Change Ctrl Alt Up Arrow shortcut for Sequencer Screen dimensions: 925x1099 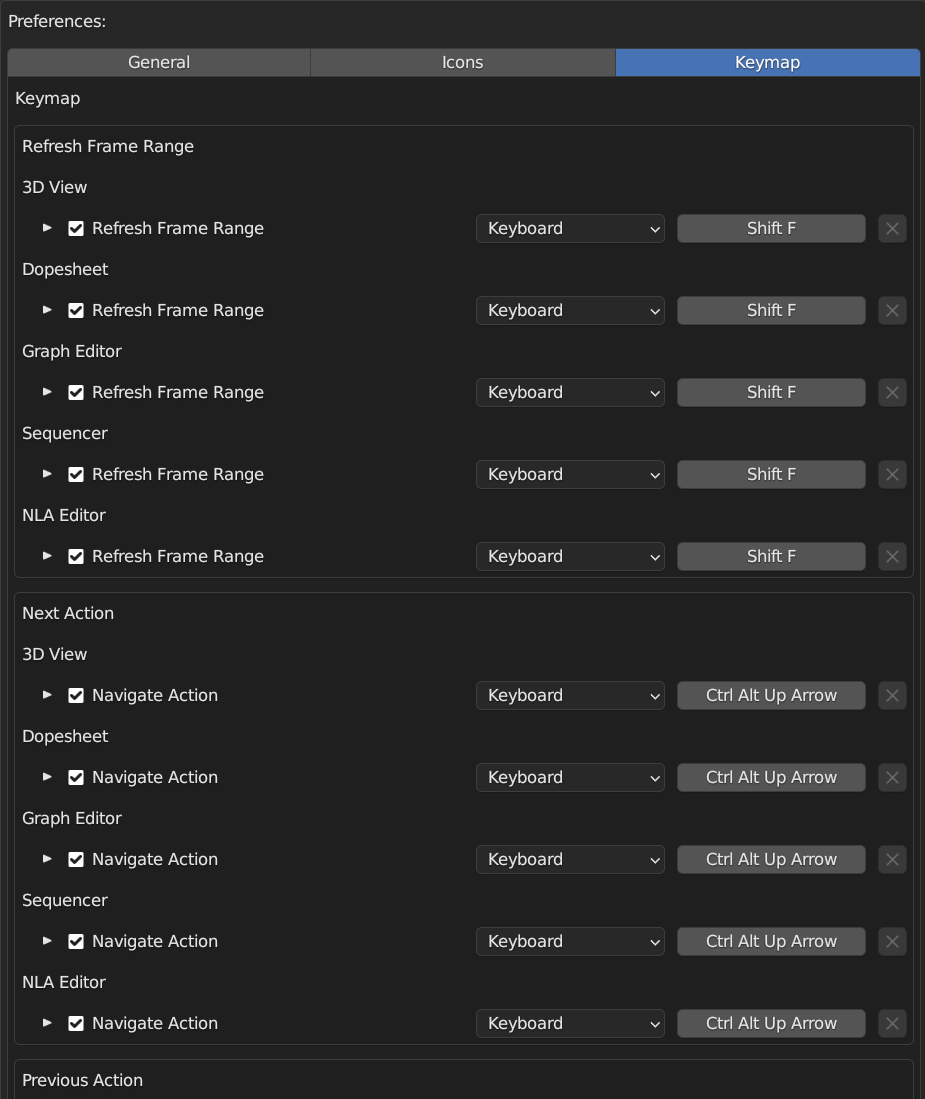point(771,942)
